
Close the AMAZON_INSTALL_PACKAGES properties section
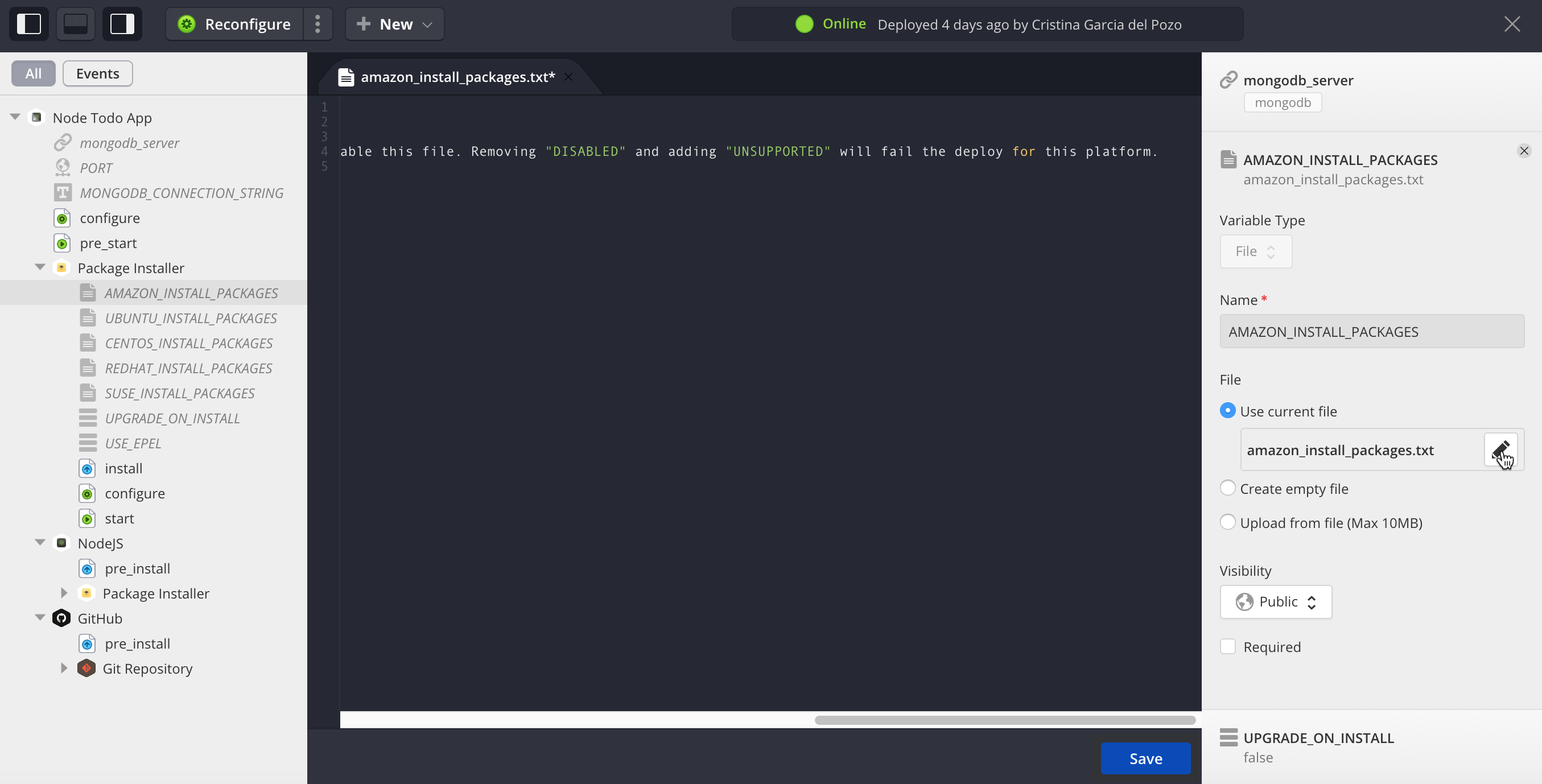coord(1524,151)
